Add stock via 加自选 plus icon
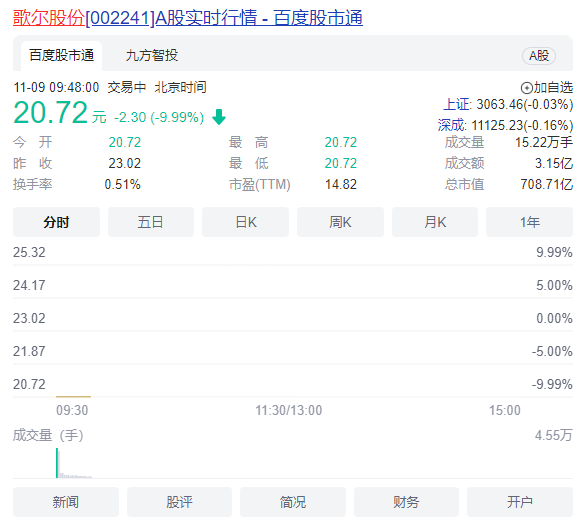 pos(526,88)
